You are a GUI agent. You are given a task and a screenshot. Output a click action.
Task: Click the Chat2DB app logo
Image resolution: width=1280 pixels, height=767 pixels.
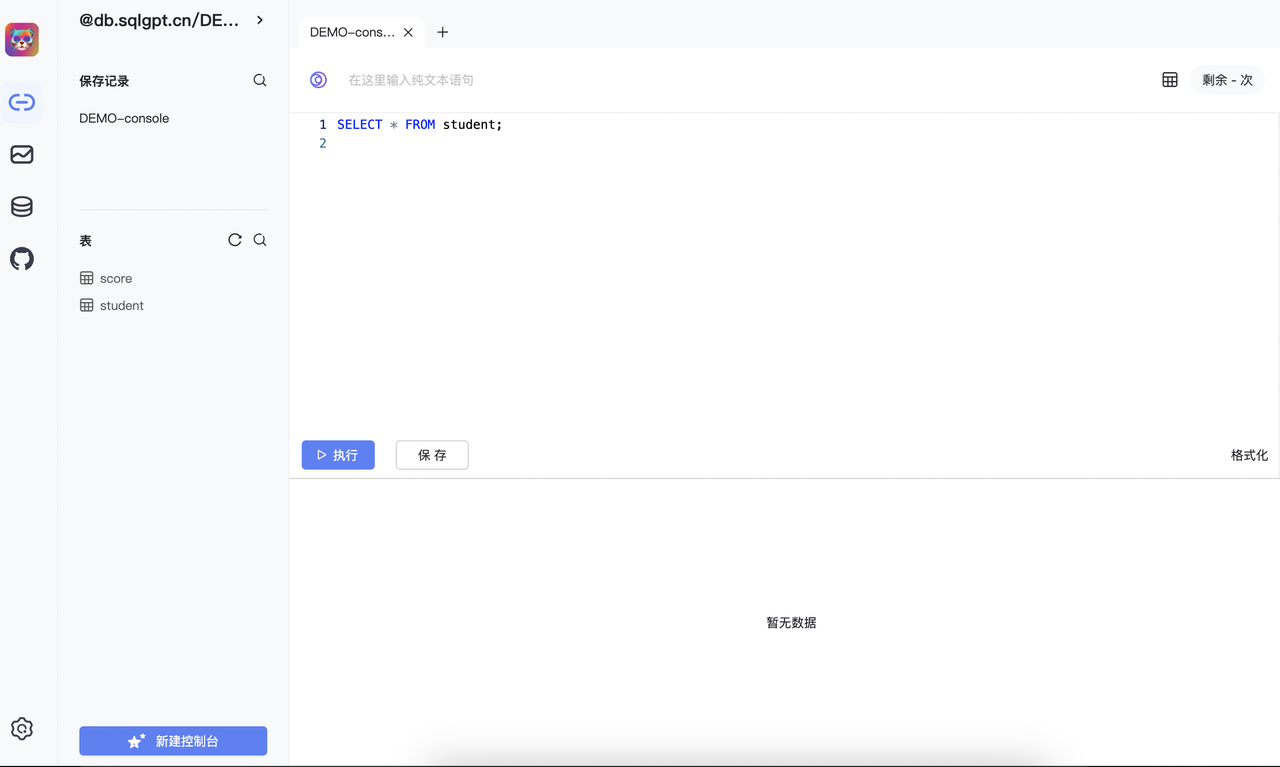pyautogui.click(x=22, y=40)
